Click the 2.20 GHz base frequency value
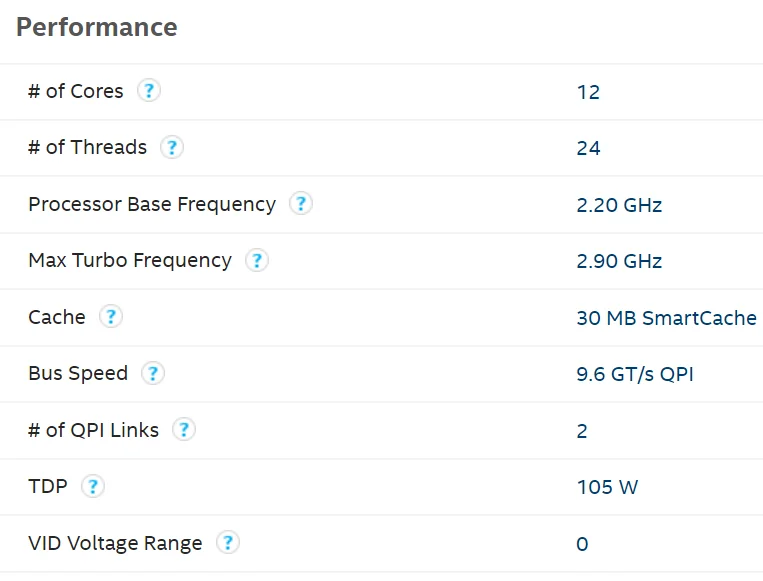Image resolution: width=763 pixels, height=581 pixels. pyautogui.click(x=619, y=205)
